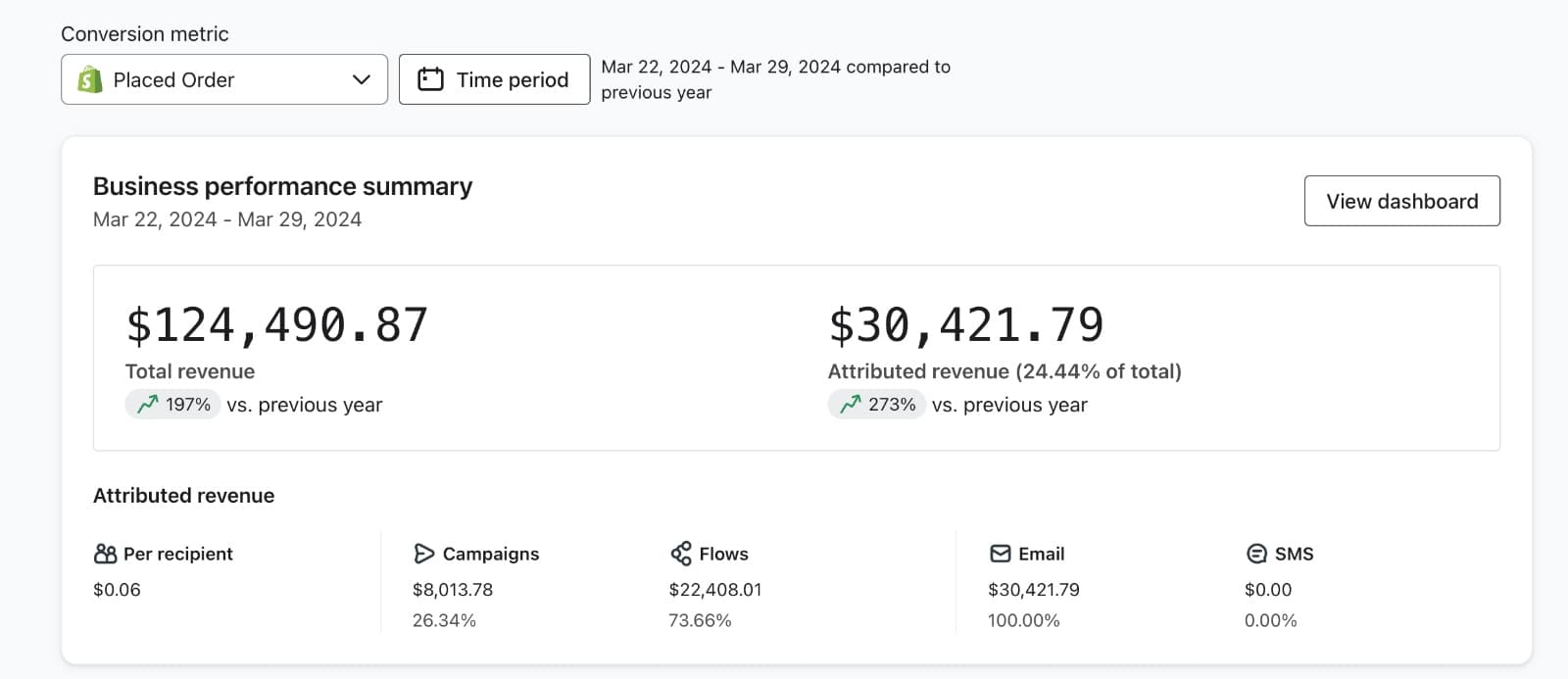The height and width of the screenshot is (679, 1568).
Task: Open the Time period picker
Action: point(494,79)
